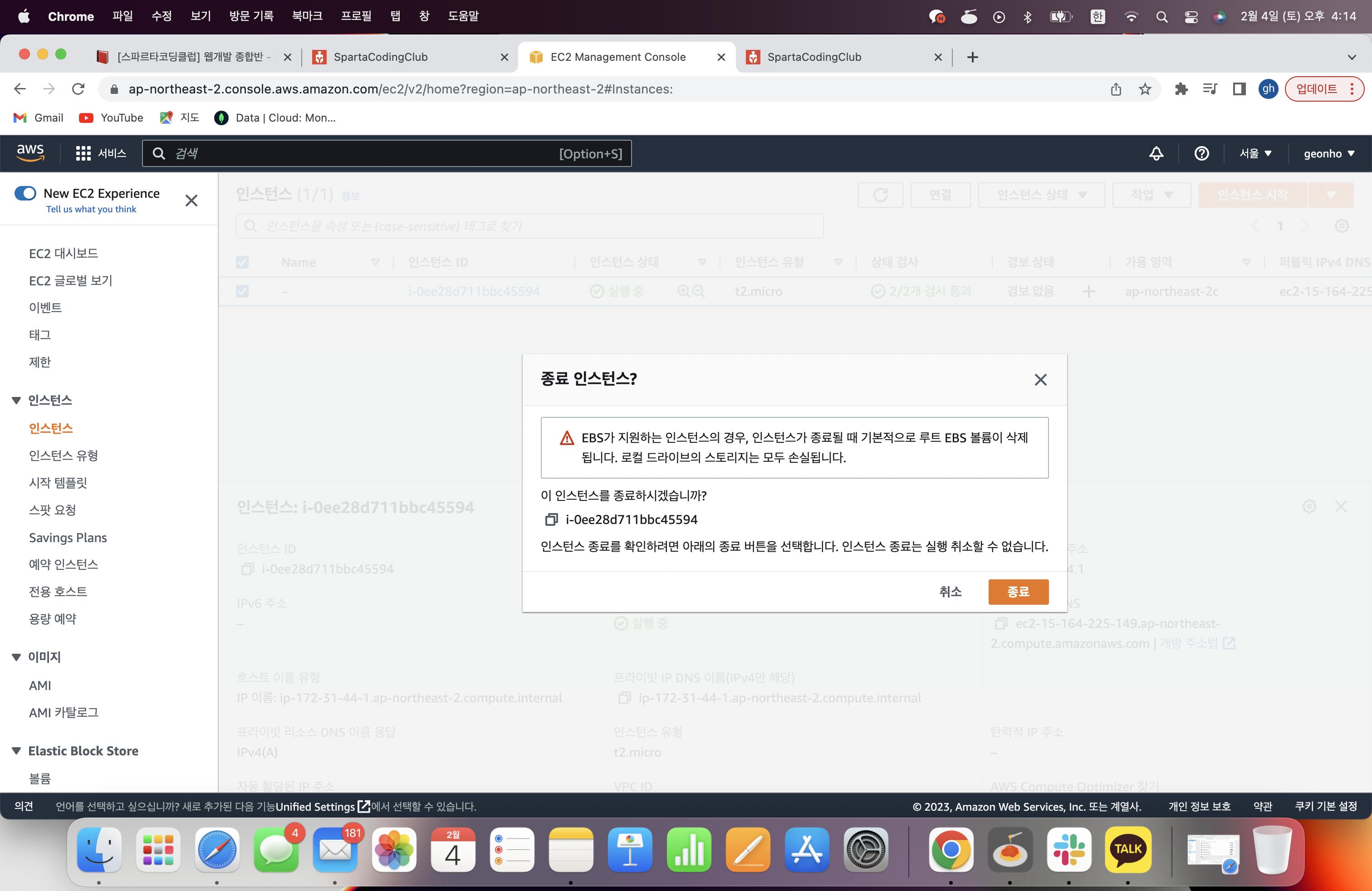1372x891 pixels.
Task: Open the 인스턴스 상태 dropdown
Action: click(x=1042, y=195)
